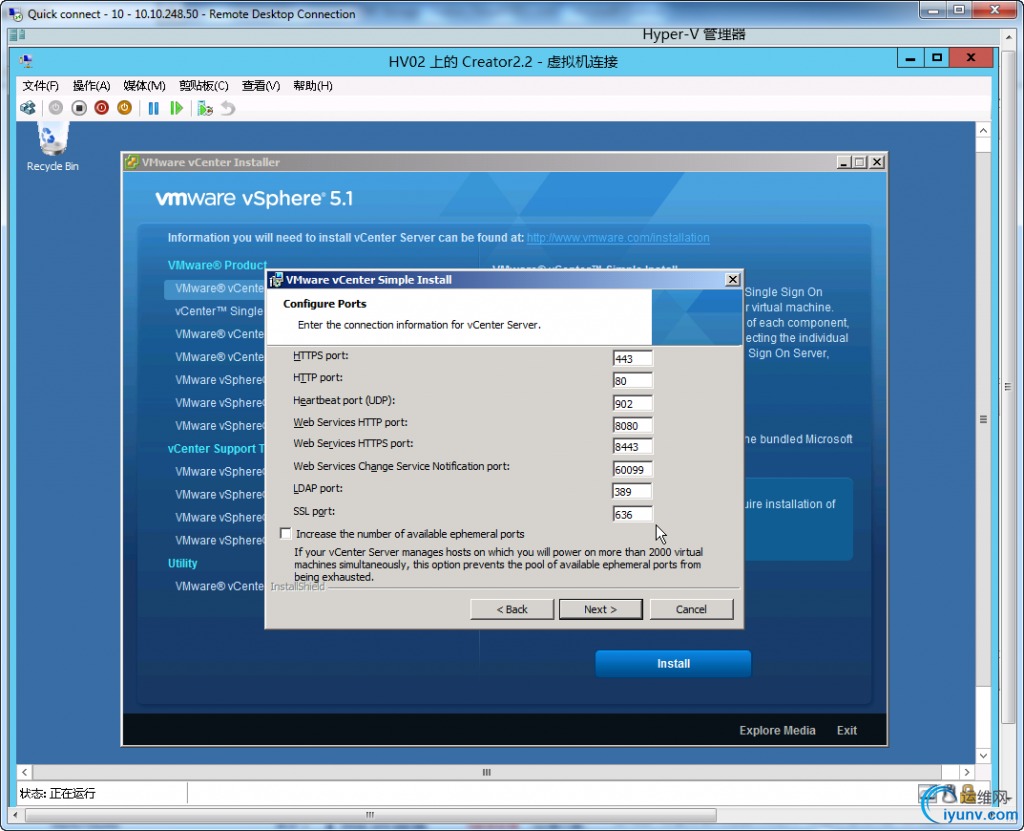Select vCenter™ Single item in product list
The image size is (1024, 831).
219,311
